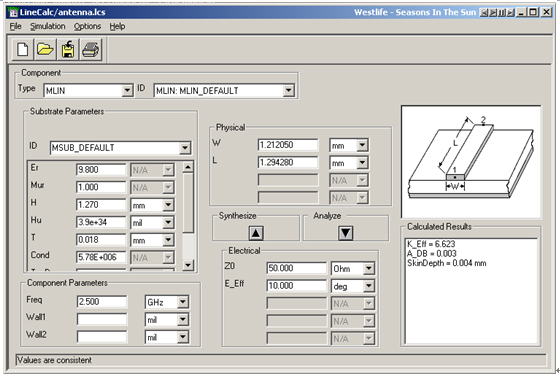Click the play icon in title bar
Image resolution: width=560 pixels, height=377 pixels.
pos(493,12)
